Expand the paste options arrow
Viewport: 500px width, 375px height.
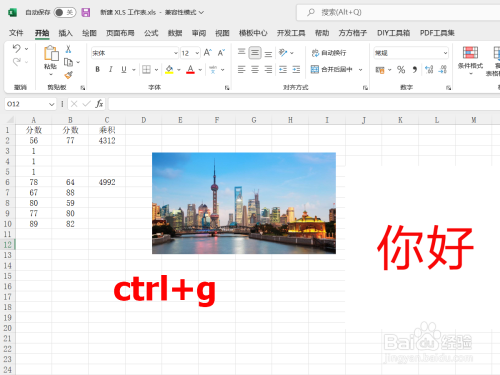click(x=51, y=74)
